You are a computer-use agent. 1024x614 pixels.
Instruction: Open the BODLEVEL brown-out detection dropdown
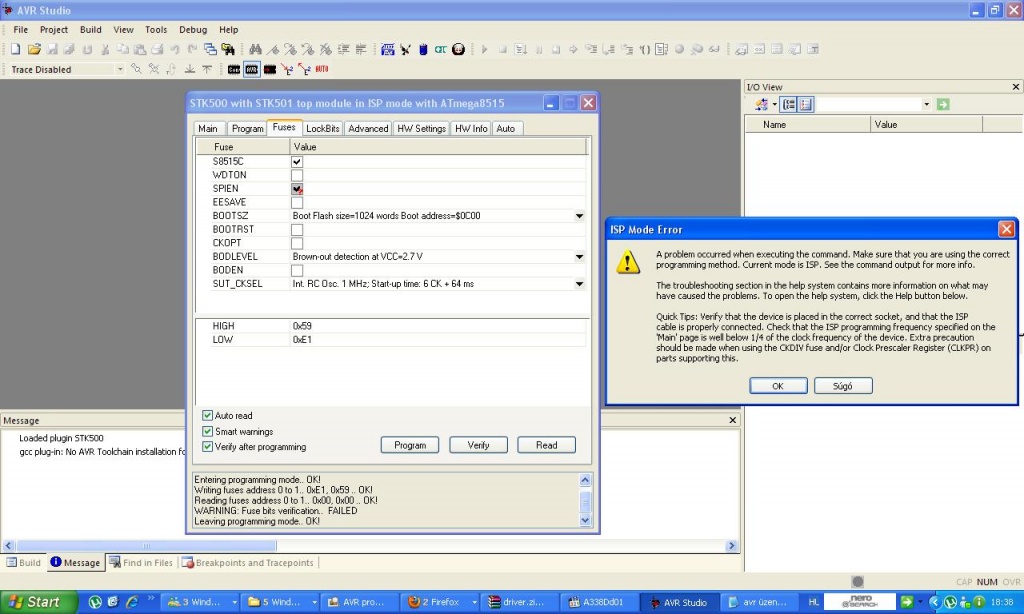point(579,257)
